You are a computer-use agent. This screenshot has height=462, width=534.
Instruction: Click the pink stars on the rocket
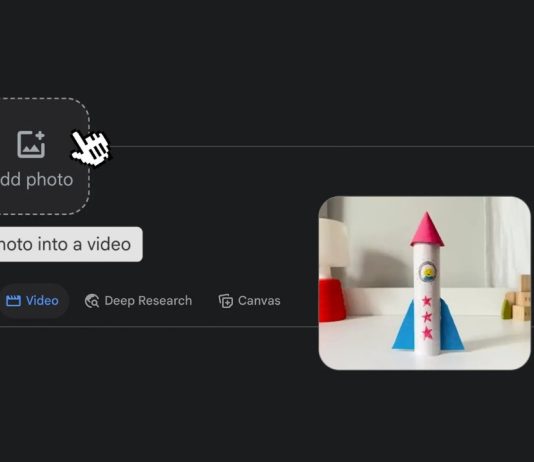click(x=427, y=317)
